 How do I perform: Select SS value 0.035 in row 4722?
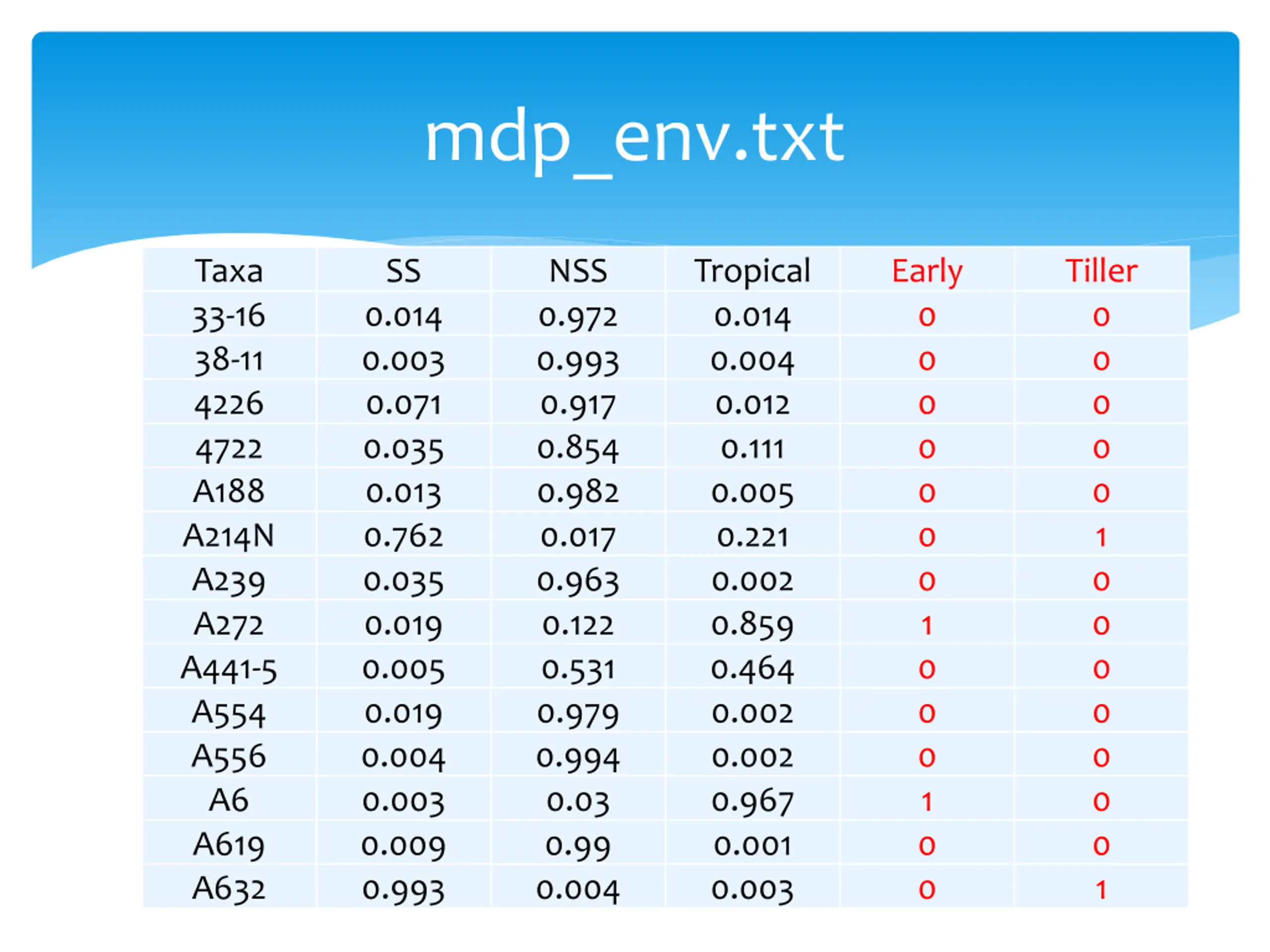point(404,450)
